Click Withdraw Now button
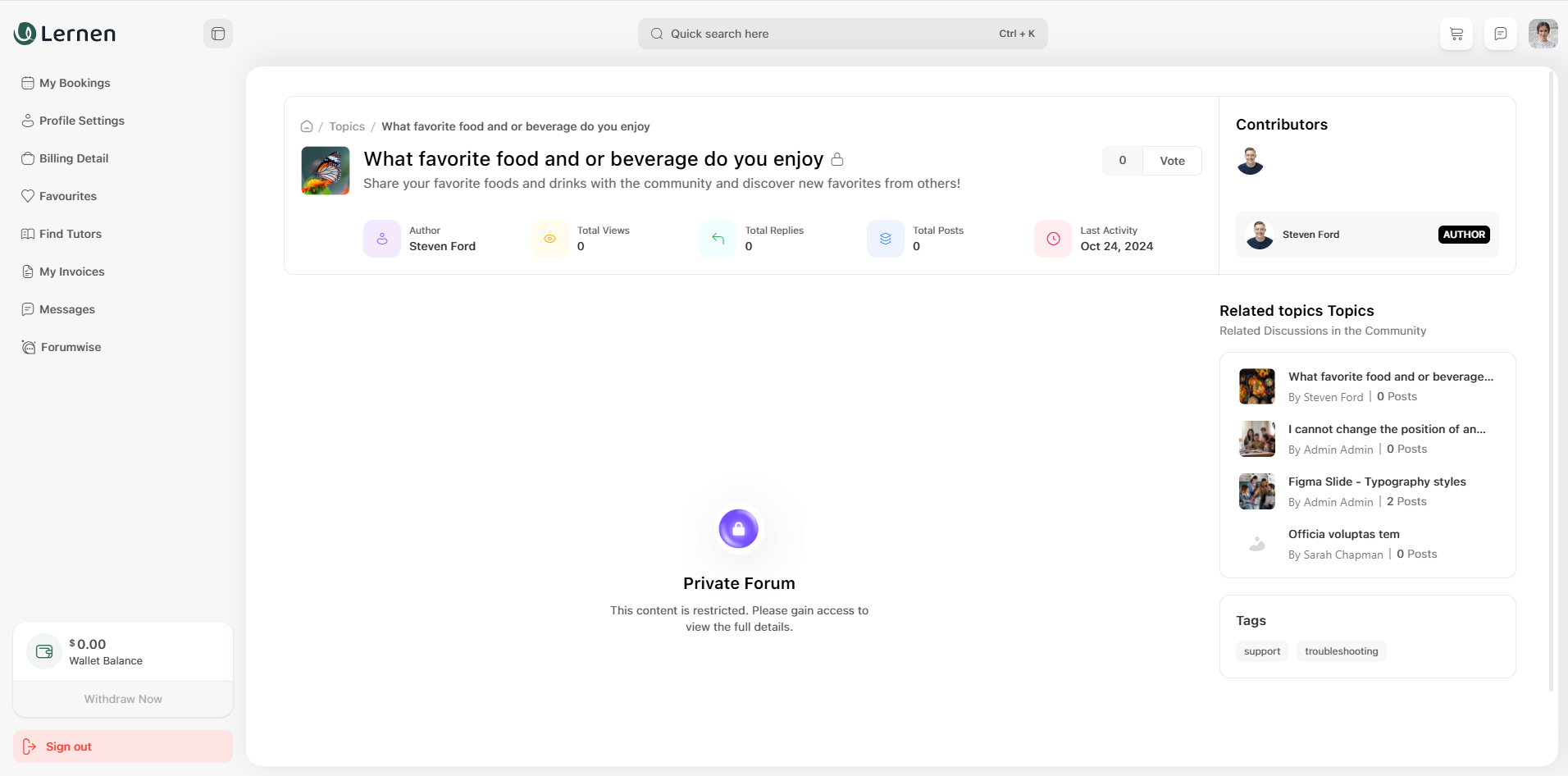This screenshot has width=1568, height=776. coord(123,699)
